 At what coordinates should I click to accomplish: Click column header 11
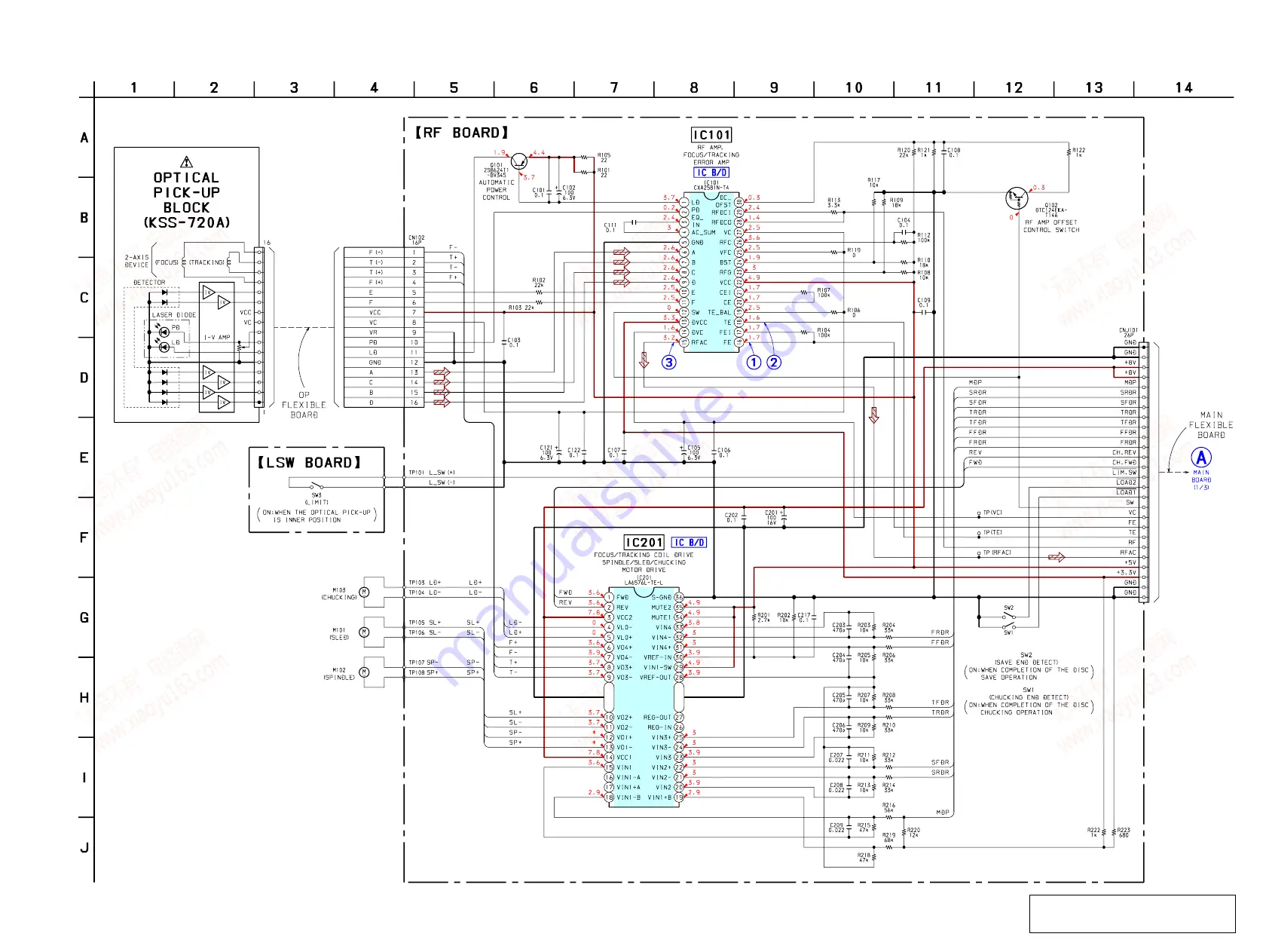click(934, 88)
